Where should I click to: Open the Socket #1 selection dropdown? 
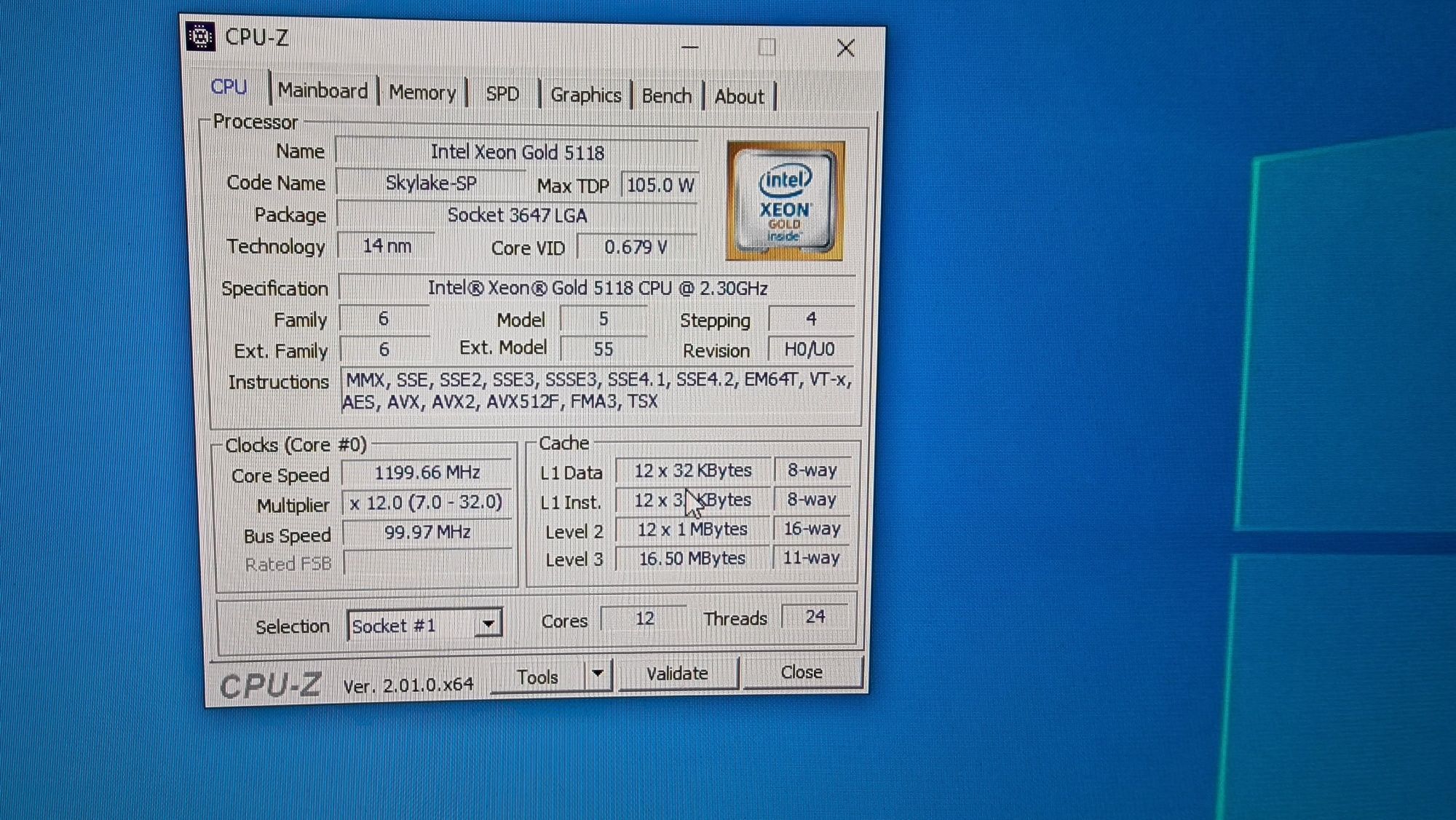[x=425, y=626]
